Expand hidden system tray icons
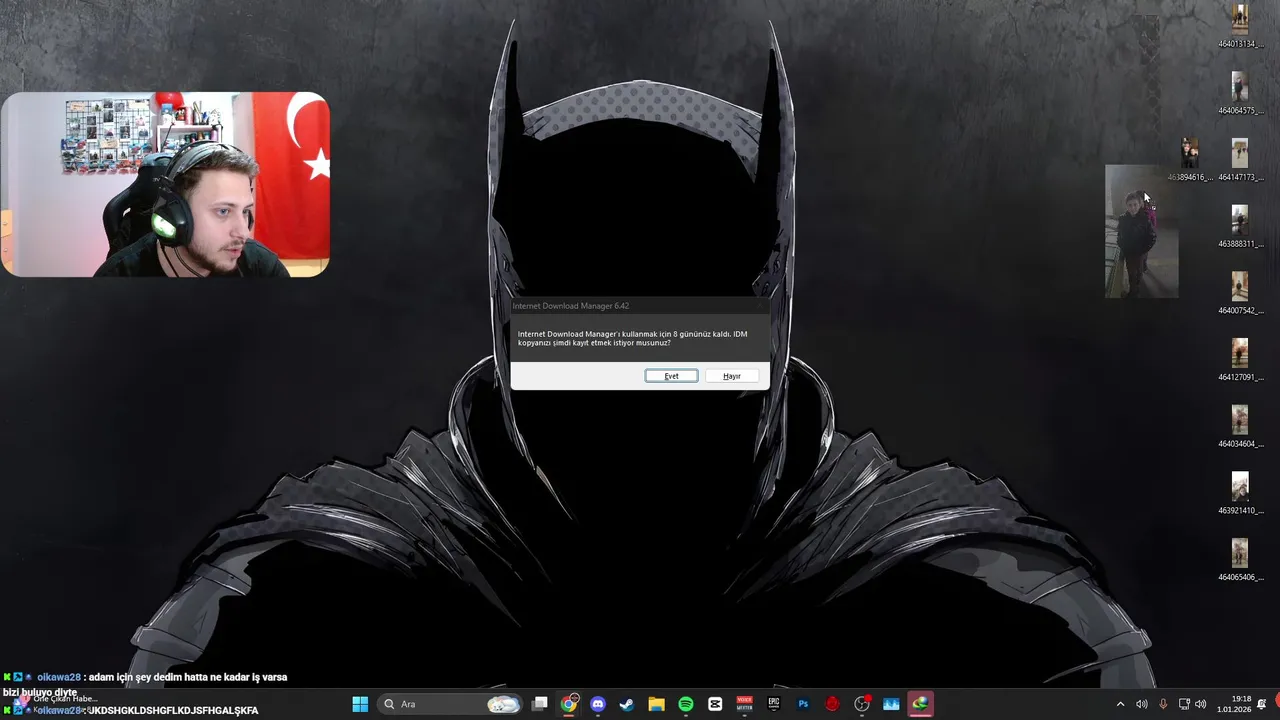The width and height of the screenshot is (1280, 720). point(1120,704)
